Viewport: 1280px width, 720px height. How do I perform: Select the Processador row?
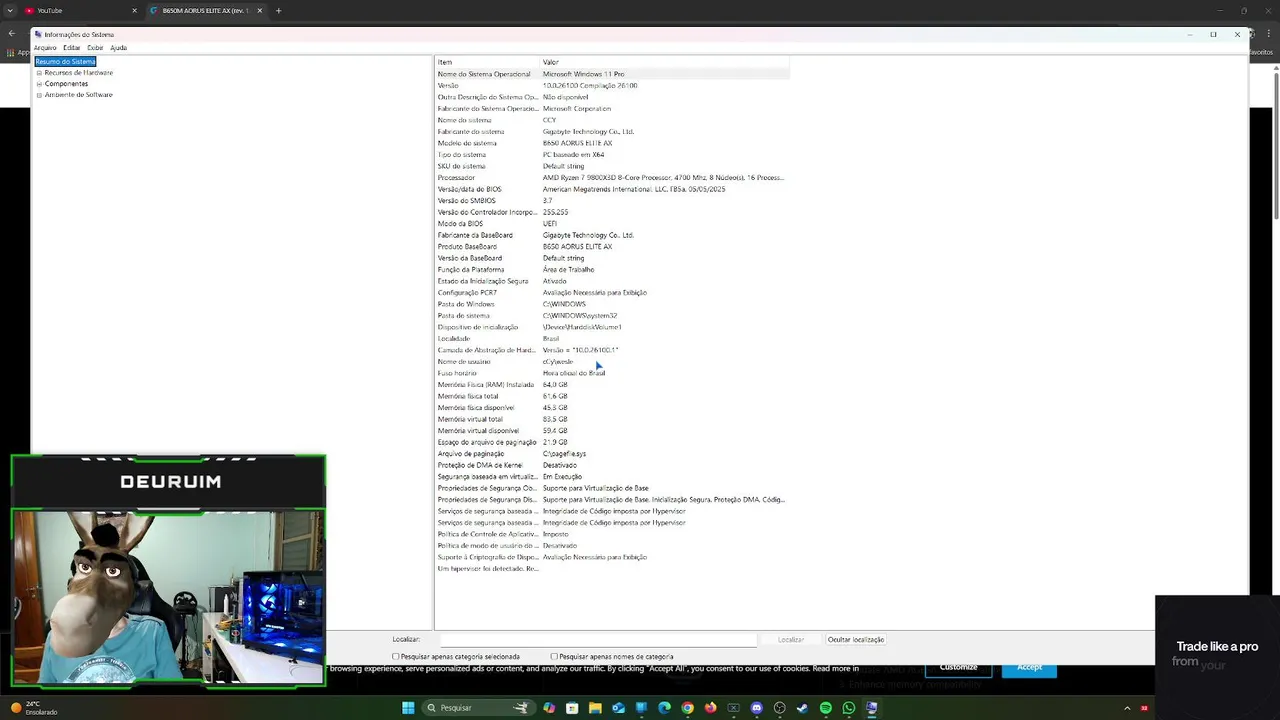(612, 178)
